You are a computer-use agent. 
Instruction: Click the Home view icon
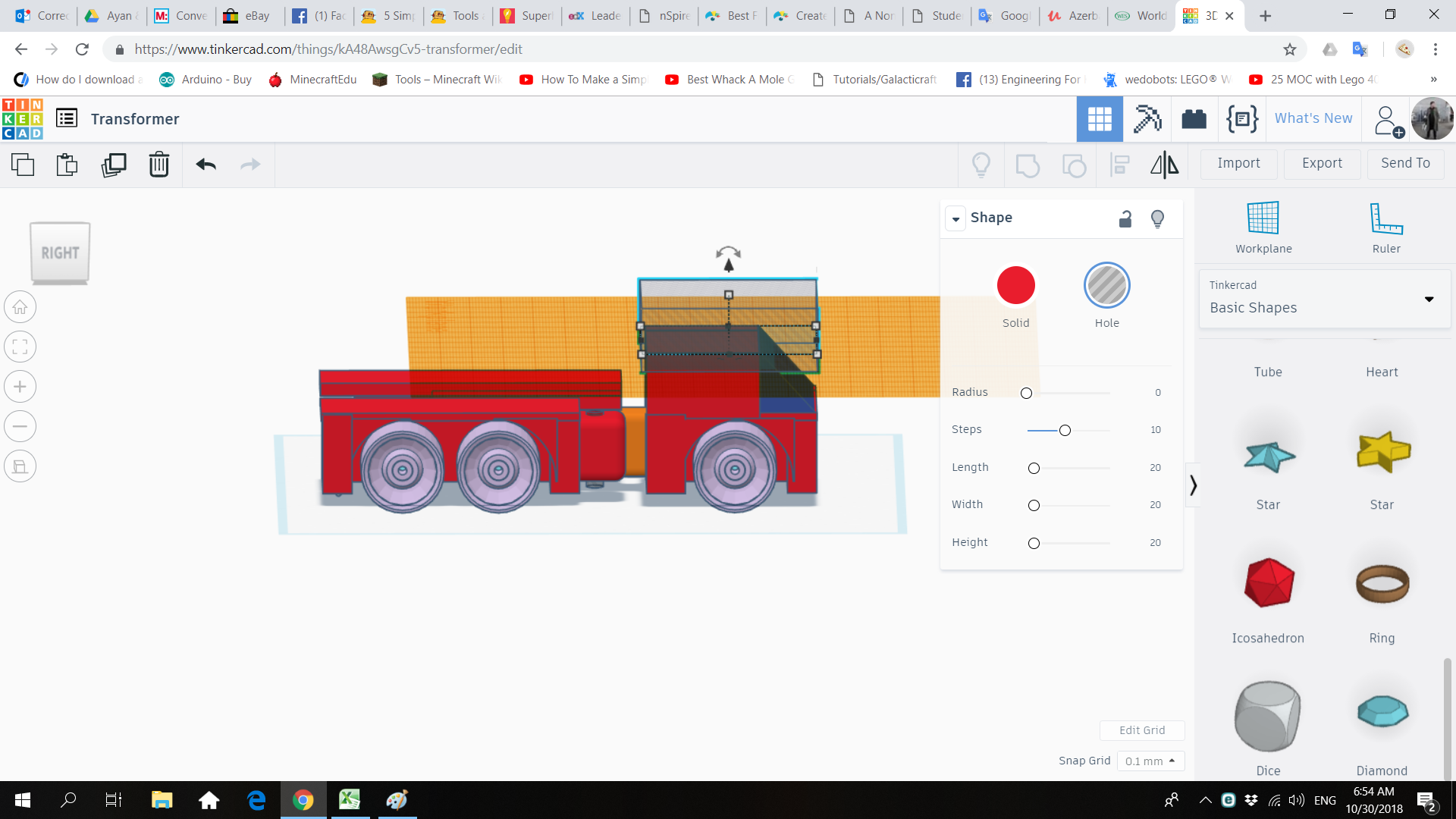point(20,307)
